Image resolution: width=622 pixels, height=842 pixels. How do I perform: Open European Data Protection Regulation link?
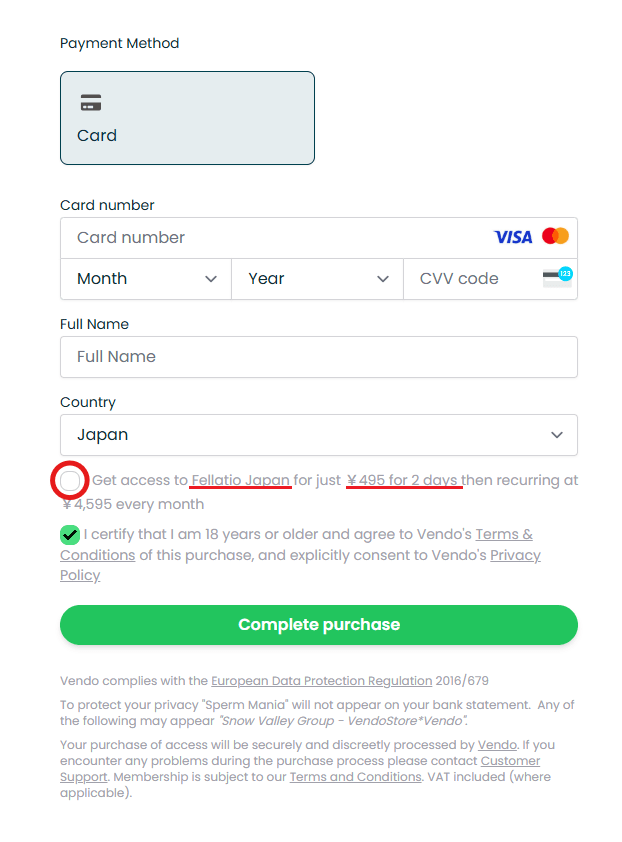(321, 681)
